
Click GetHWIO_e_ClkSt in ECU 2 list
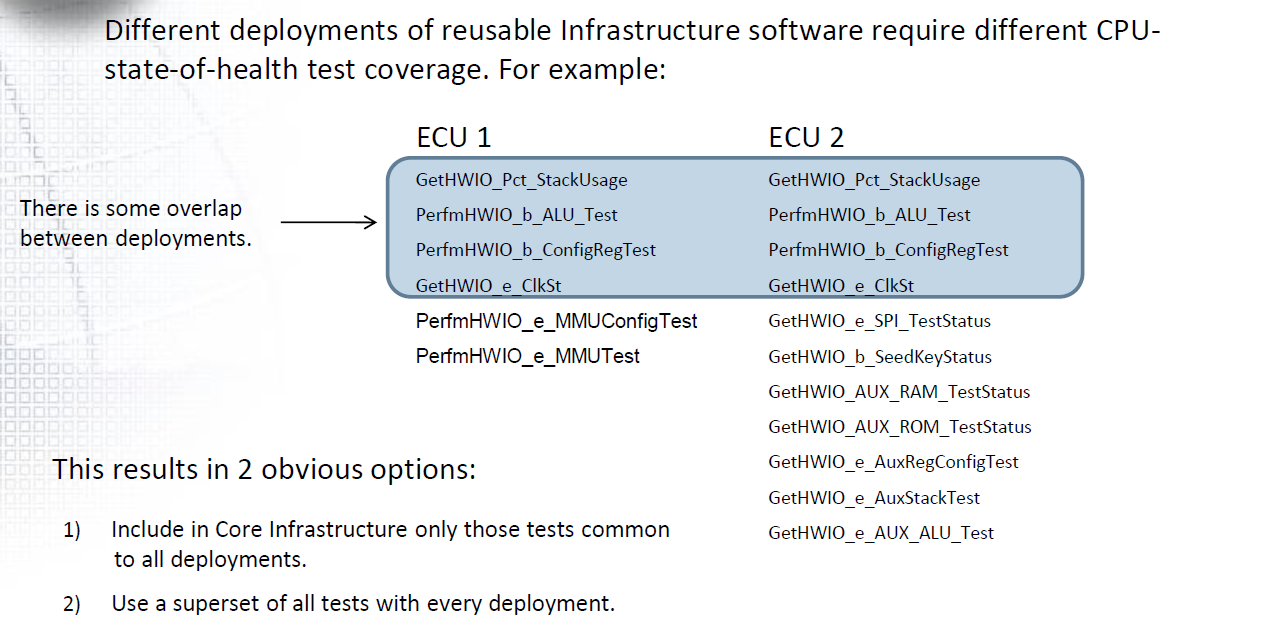click(x=840, y=286)
